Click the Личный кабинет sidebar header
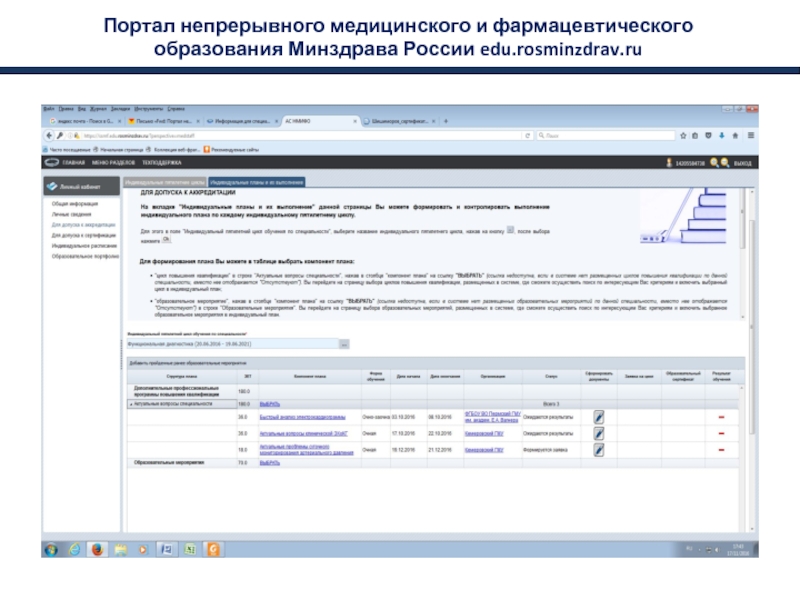The width and height of the screenshot is (800, 600). 78,187
